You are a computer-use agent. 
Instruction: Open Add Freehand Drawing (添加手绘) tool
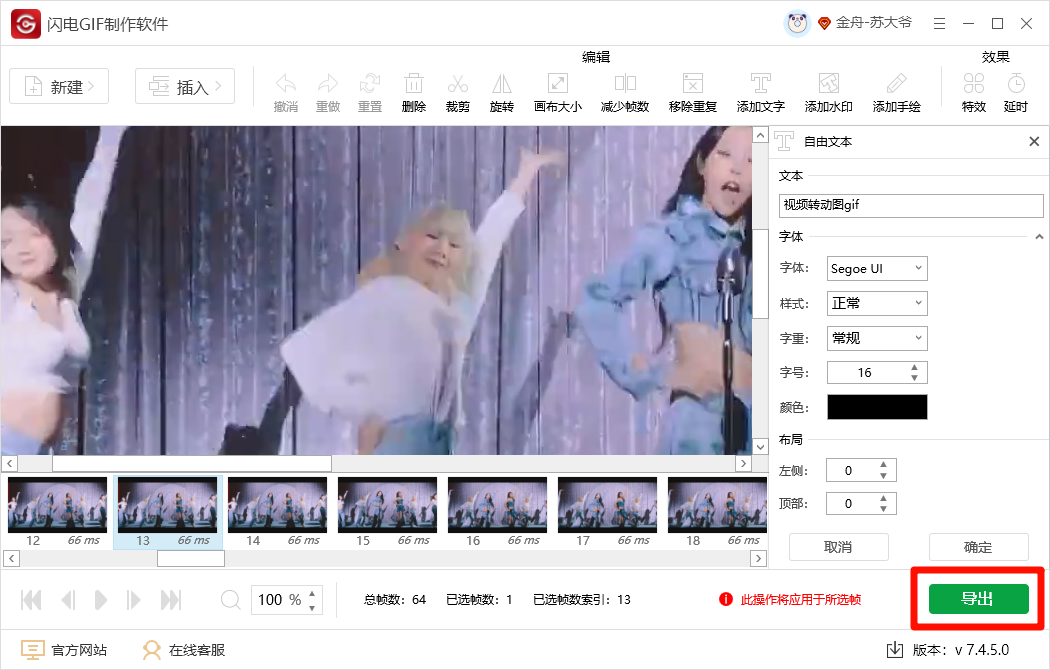pos(897,92)
